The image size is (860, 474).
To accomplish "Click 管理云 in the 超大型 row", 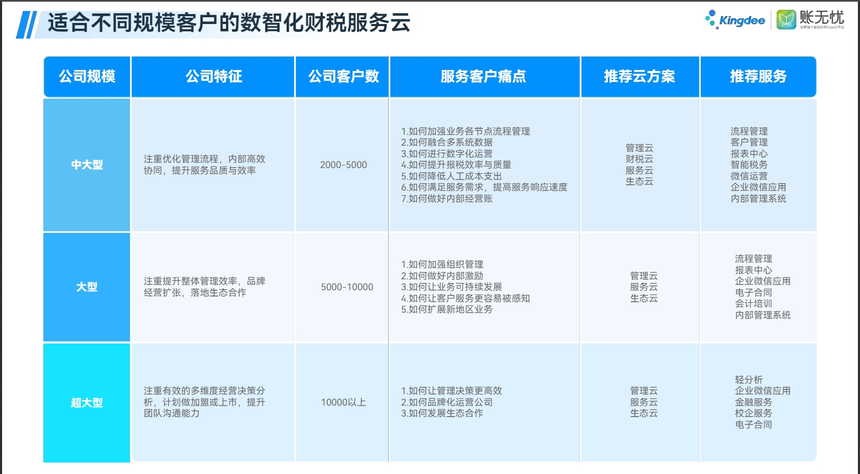I will pyautogui.click(x=644, y=391).
